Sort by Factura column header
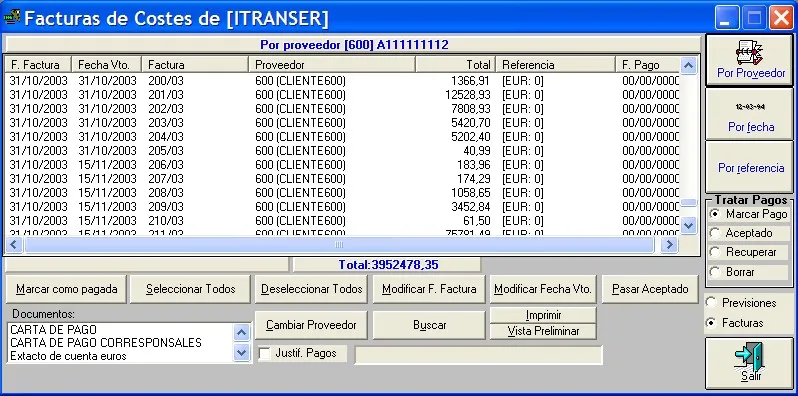The image size is (798, 396). coord(195,65)
